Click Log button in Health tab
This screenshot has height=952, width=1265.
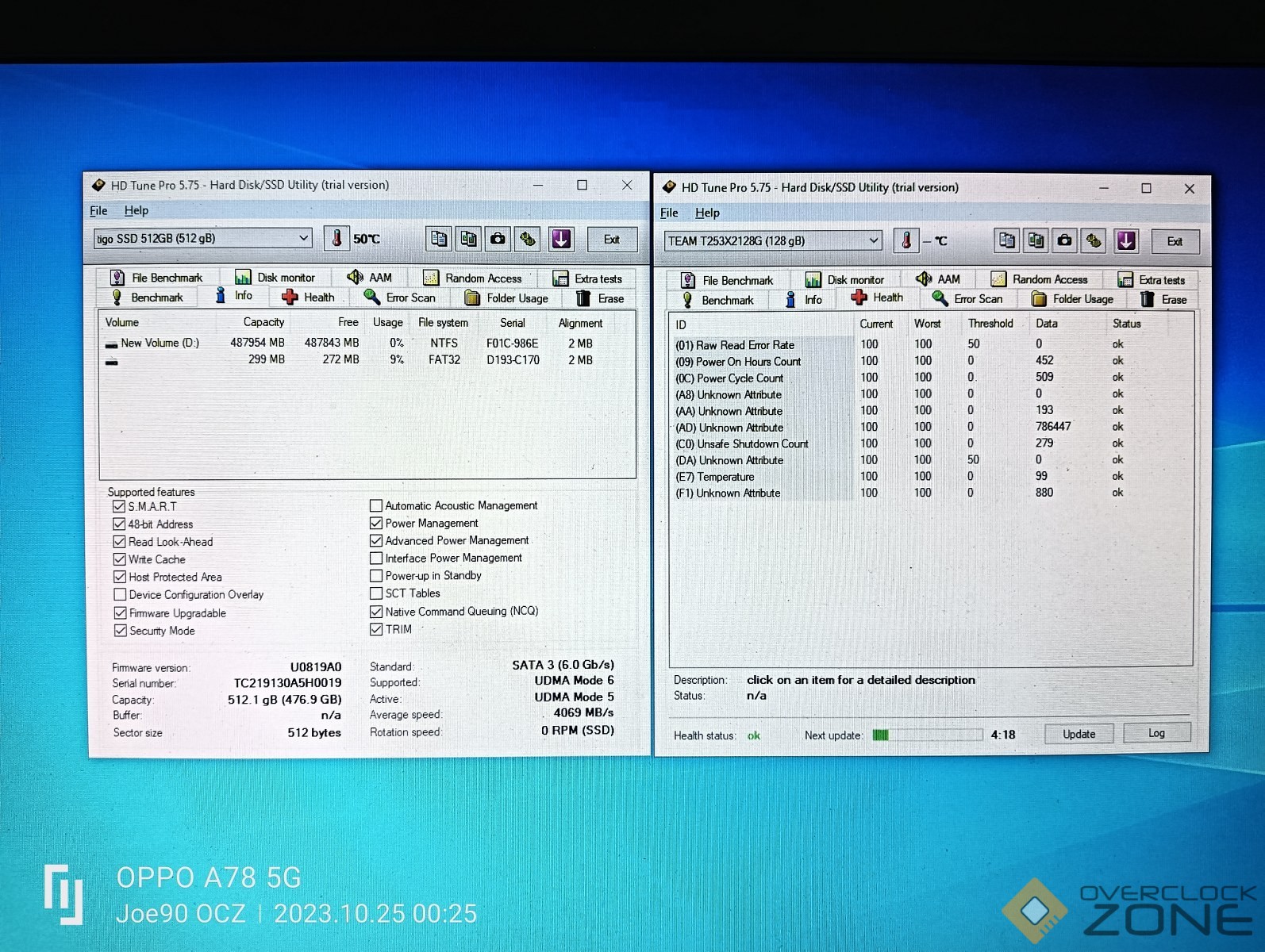[1156, 733]
